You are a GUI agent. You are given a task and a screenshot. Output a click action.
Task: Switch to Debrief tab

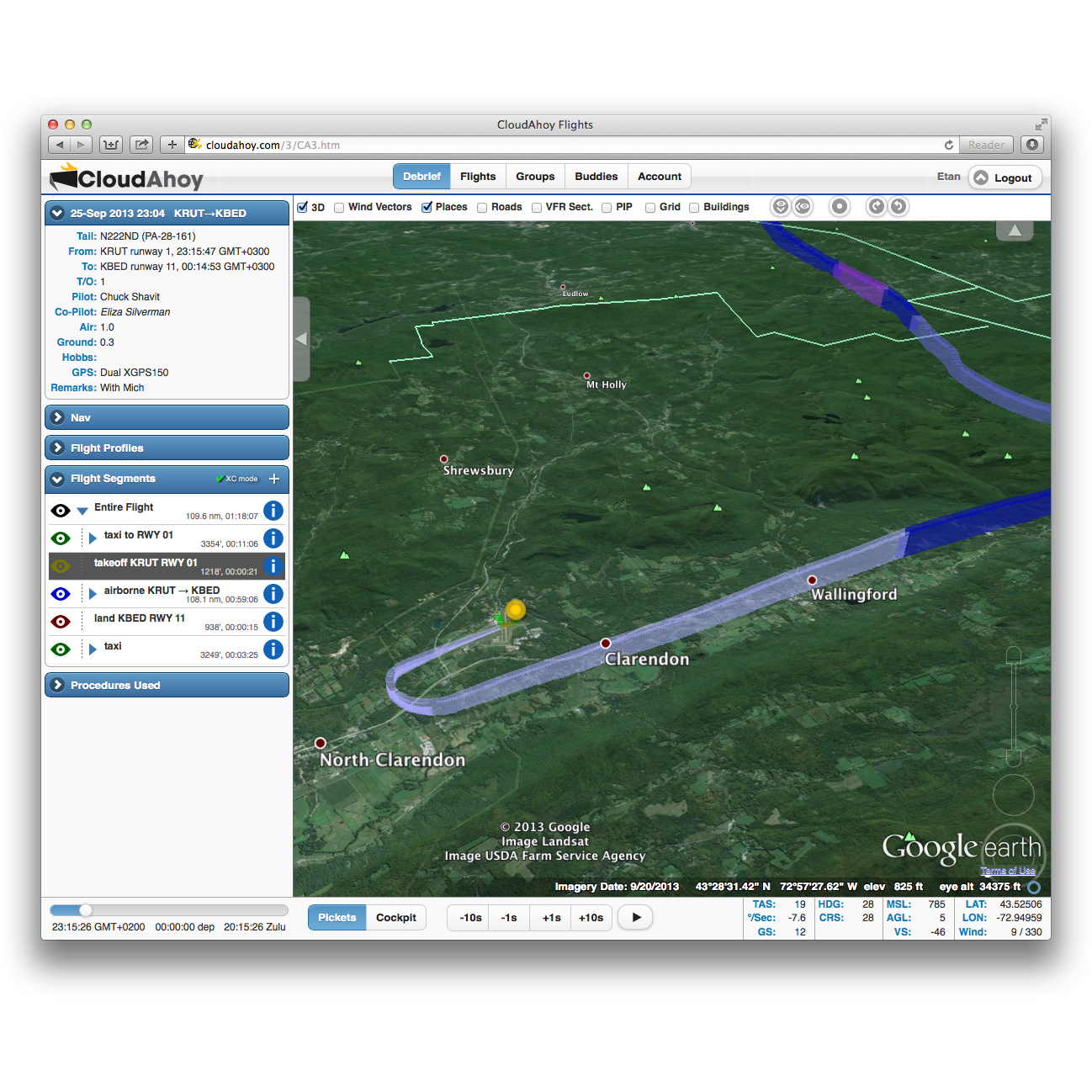click(x=421, y=177)
